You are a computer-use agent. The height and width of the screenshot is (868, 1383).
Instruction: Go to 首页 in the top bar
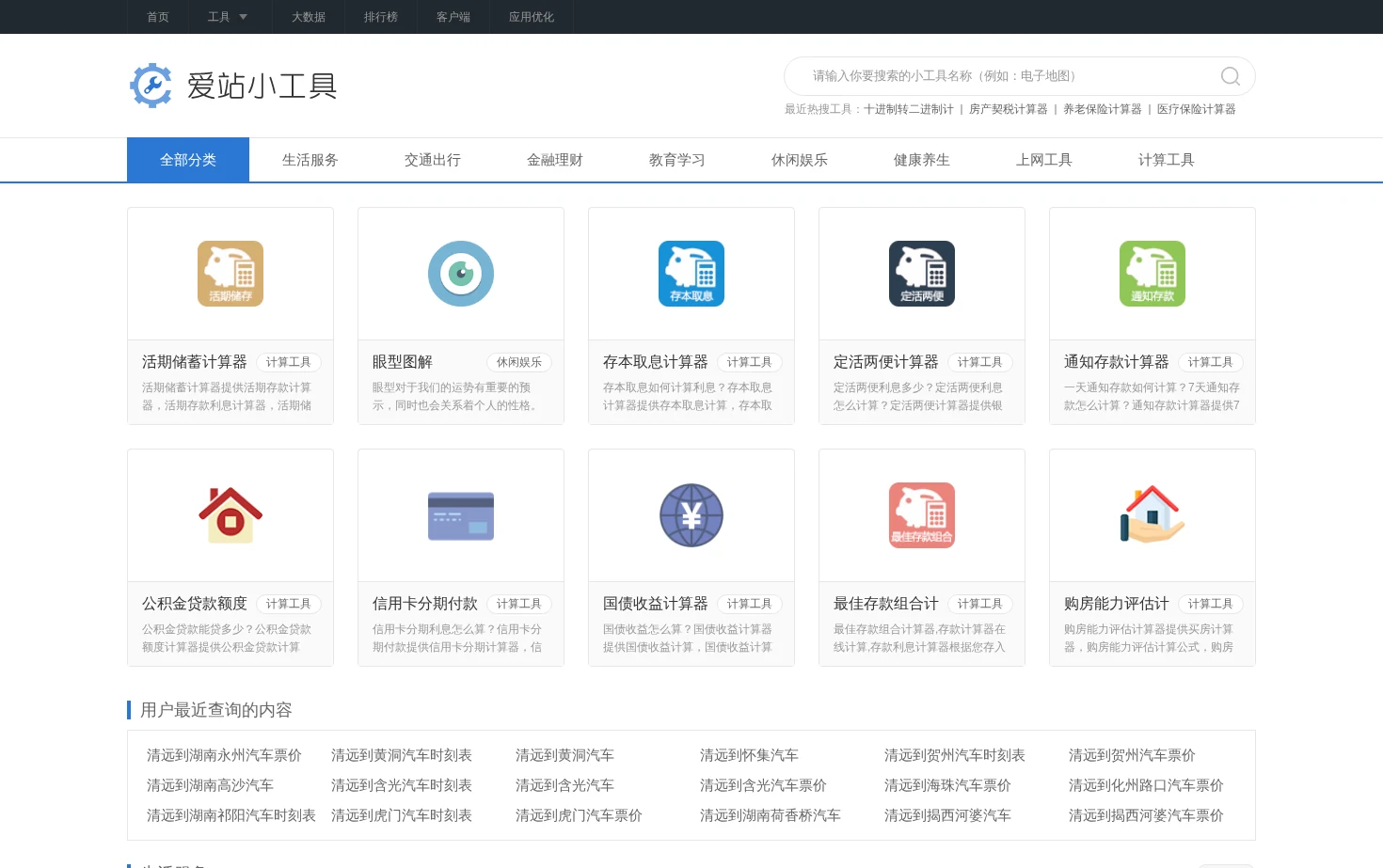click(x=158, y=17)
